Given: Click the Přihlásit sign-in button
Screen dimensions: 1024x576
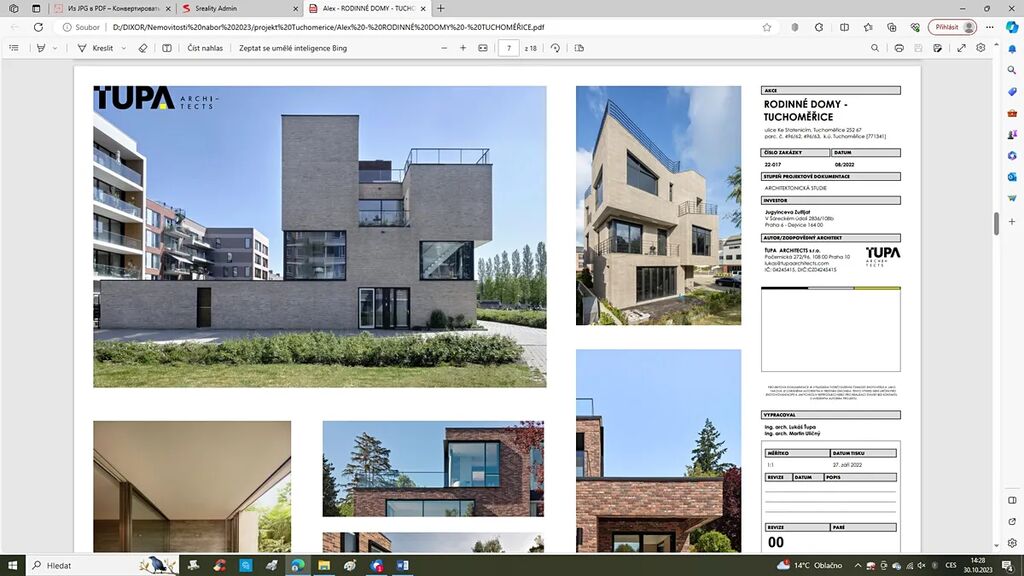Looking at the screenshot, I should (x=952, y=27).
